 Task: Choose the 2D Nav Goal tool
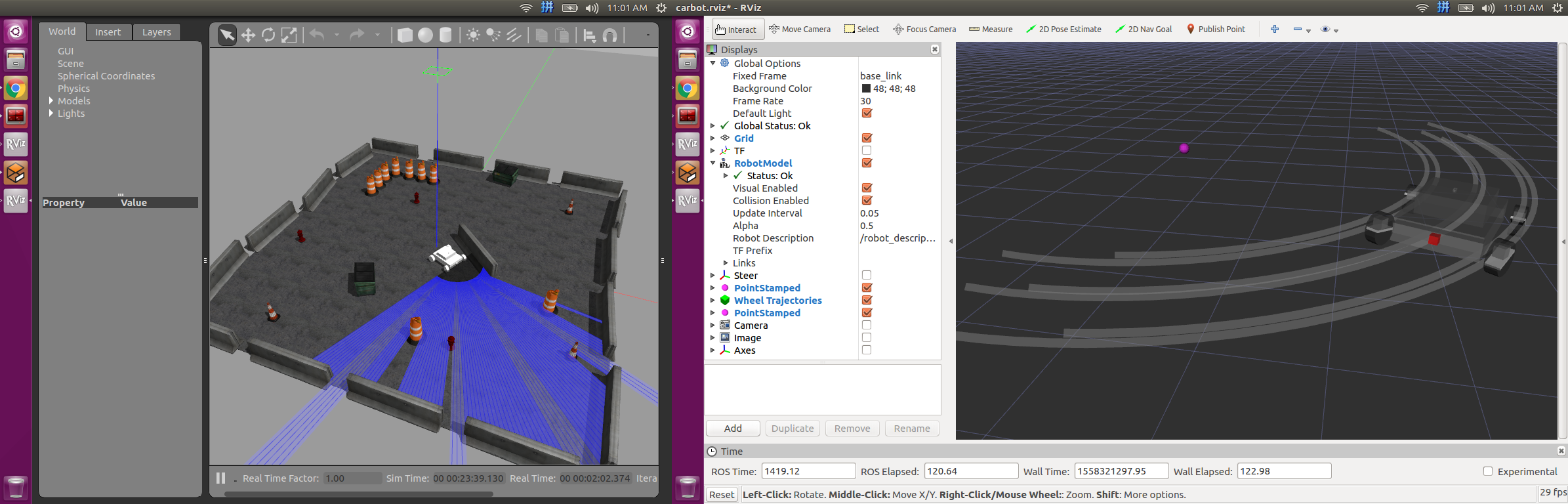click(x=1144, y=29)
